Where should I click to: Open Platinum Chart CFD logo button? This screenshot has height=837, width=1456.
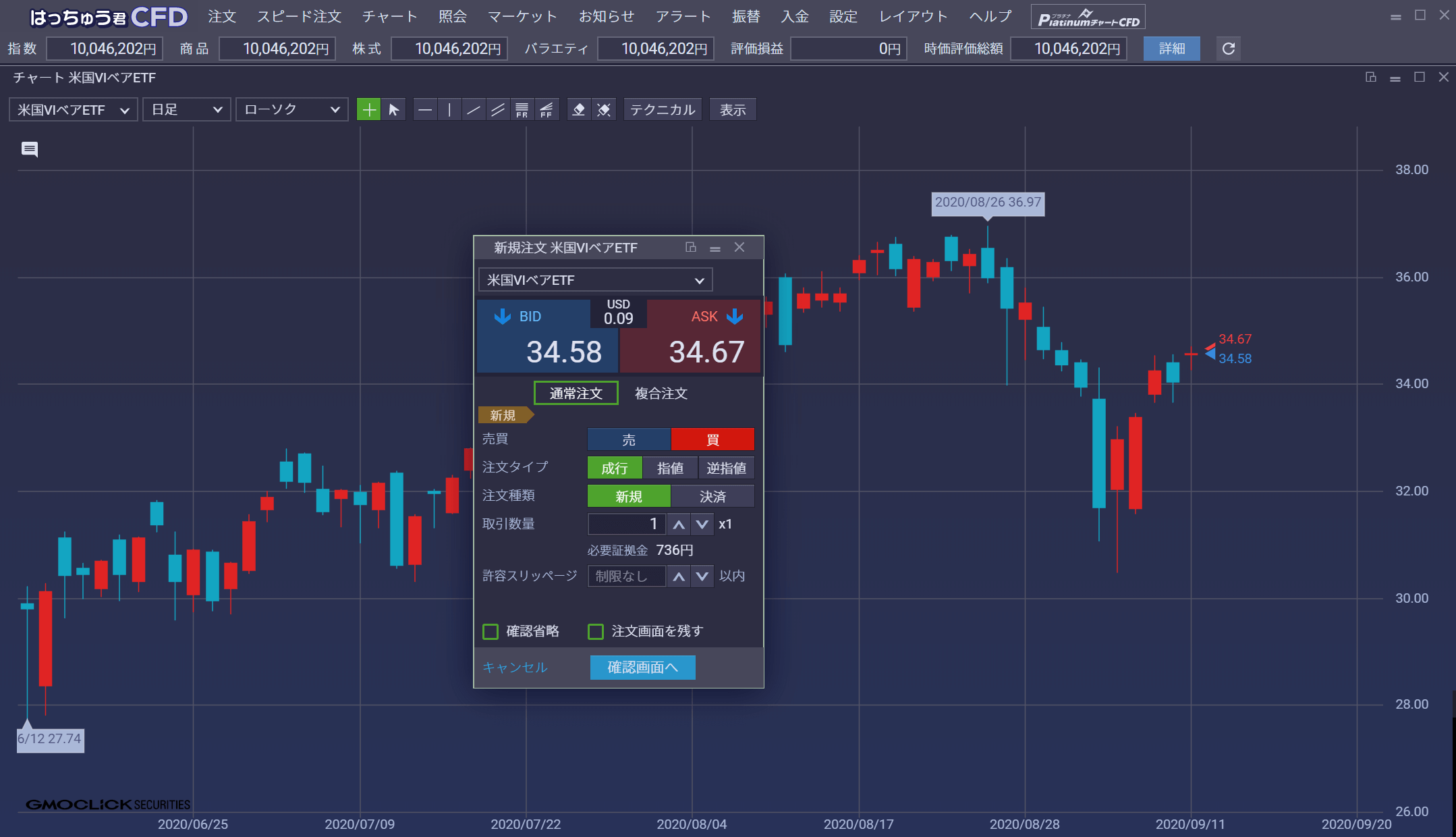1088,17
